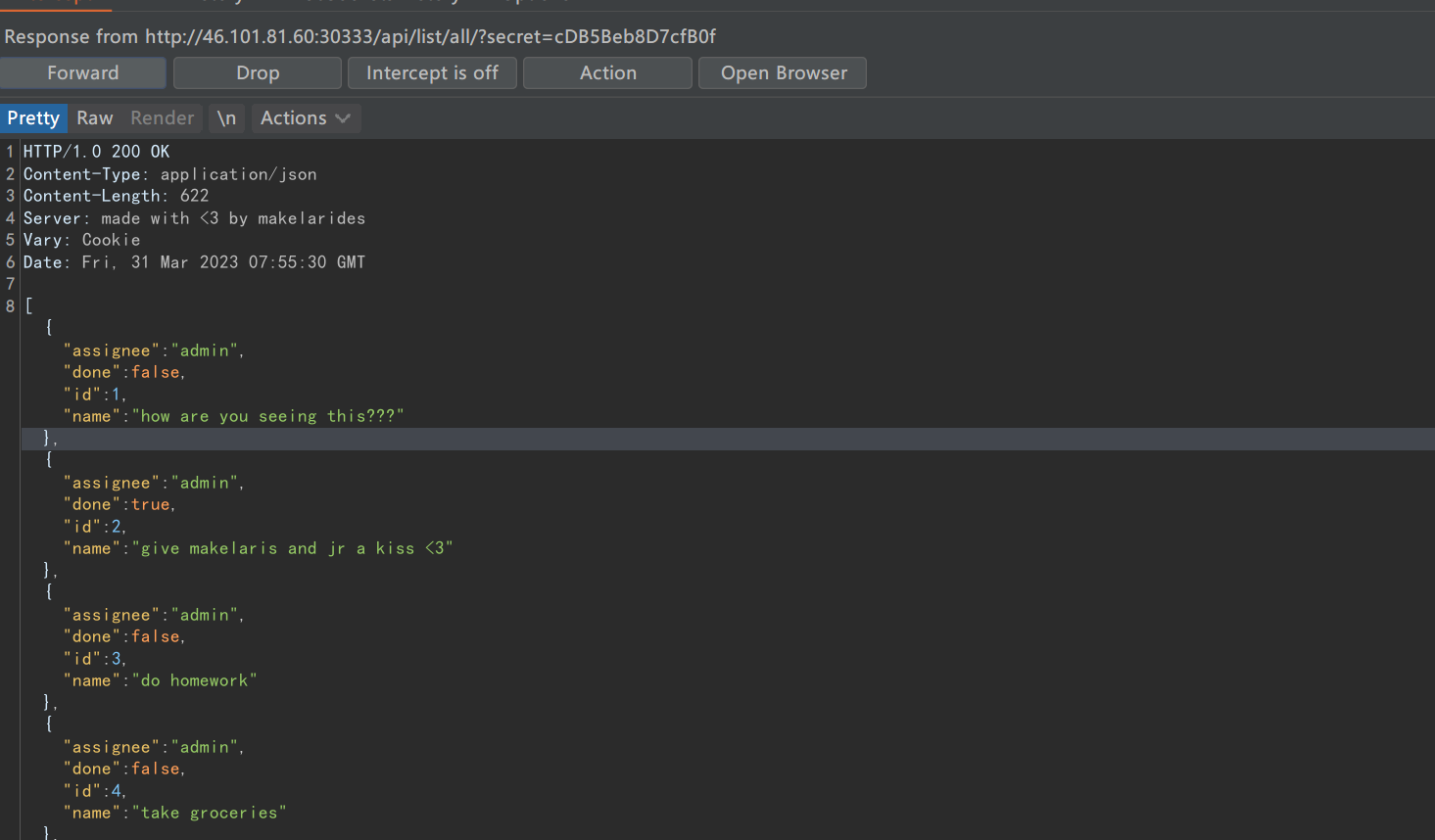Click the Server: made with <3 header

[194, 218]
